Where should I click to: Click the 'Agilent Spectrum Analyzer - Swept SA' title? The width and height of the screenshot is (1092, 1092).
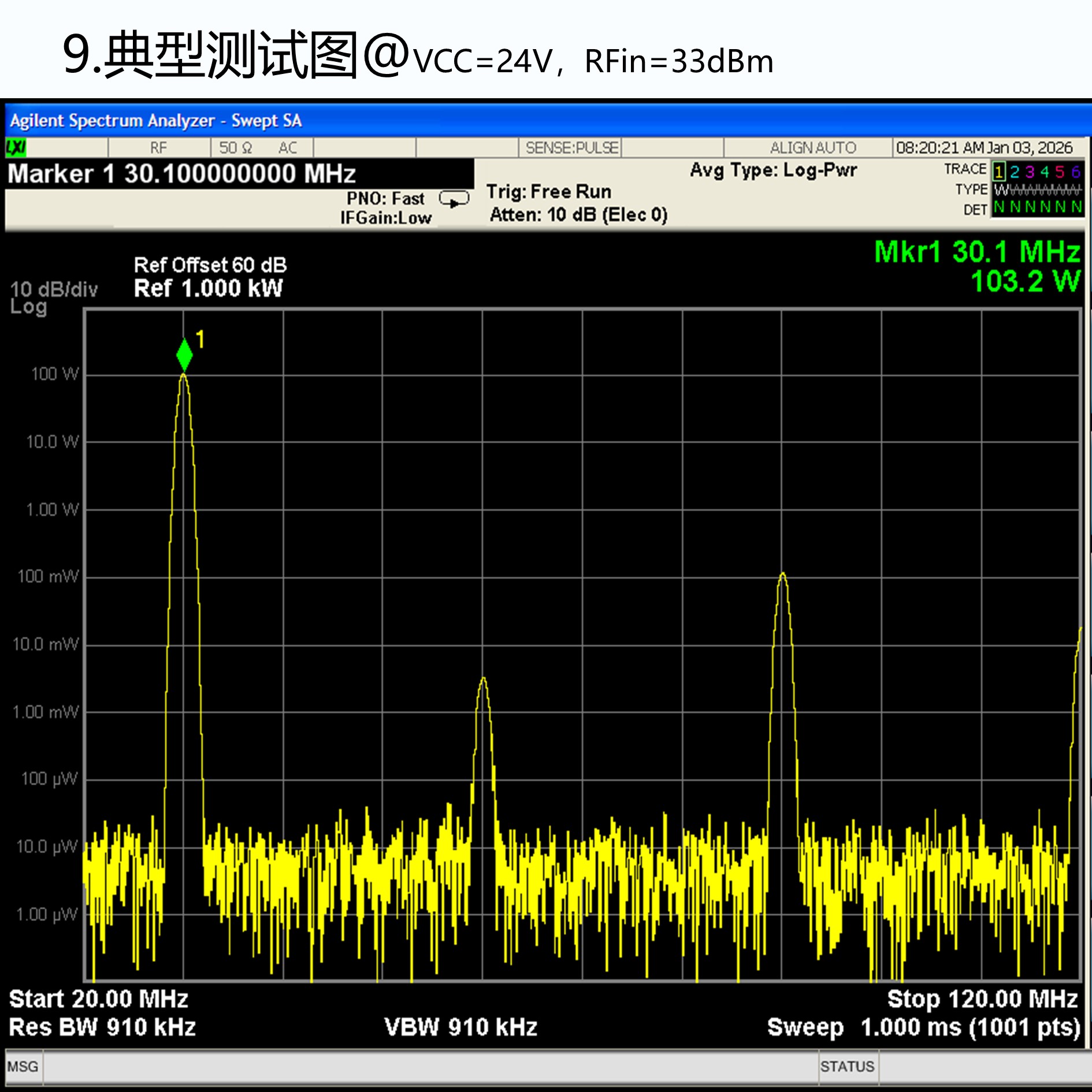[x=156, y=121]
